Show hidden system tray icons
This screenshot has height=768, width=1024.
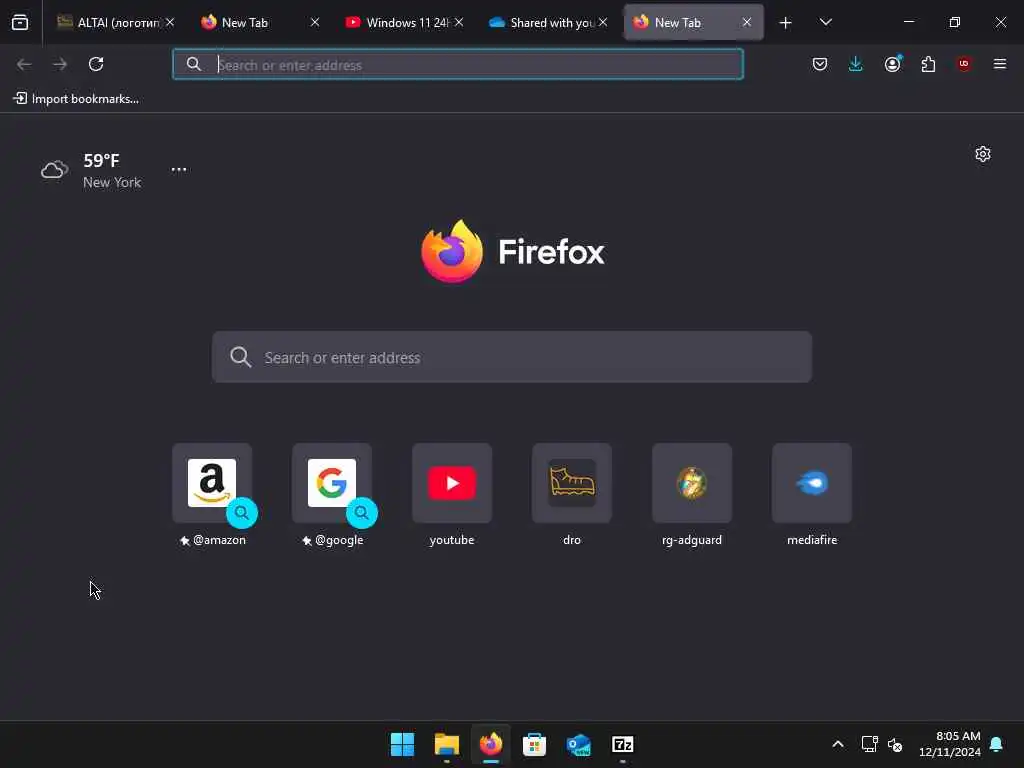(x=838, y=744)
